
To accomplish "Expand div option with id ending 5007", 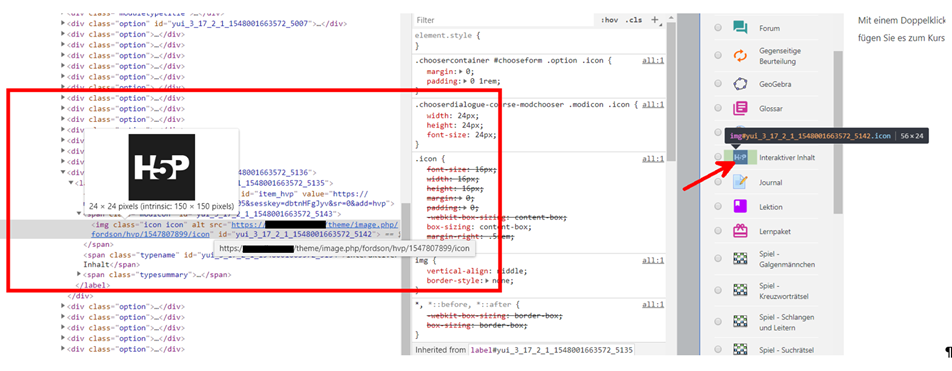I will pos(63,23).
